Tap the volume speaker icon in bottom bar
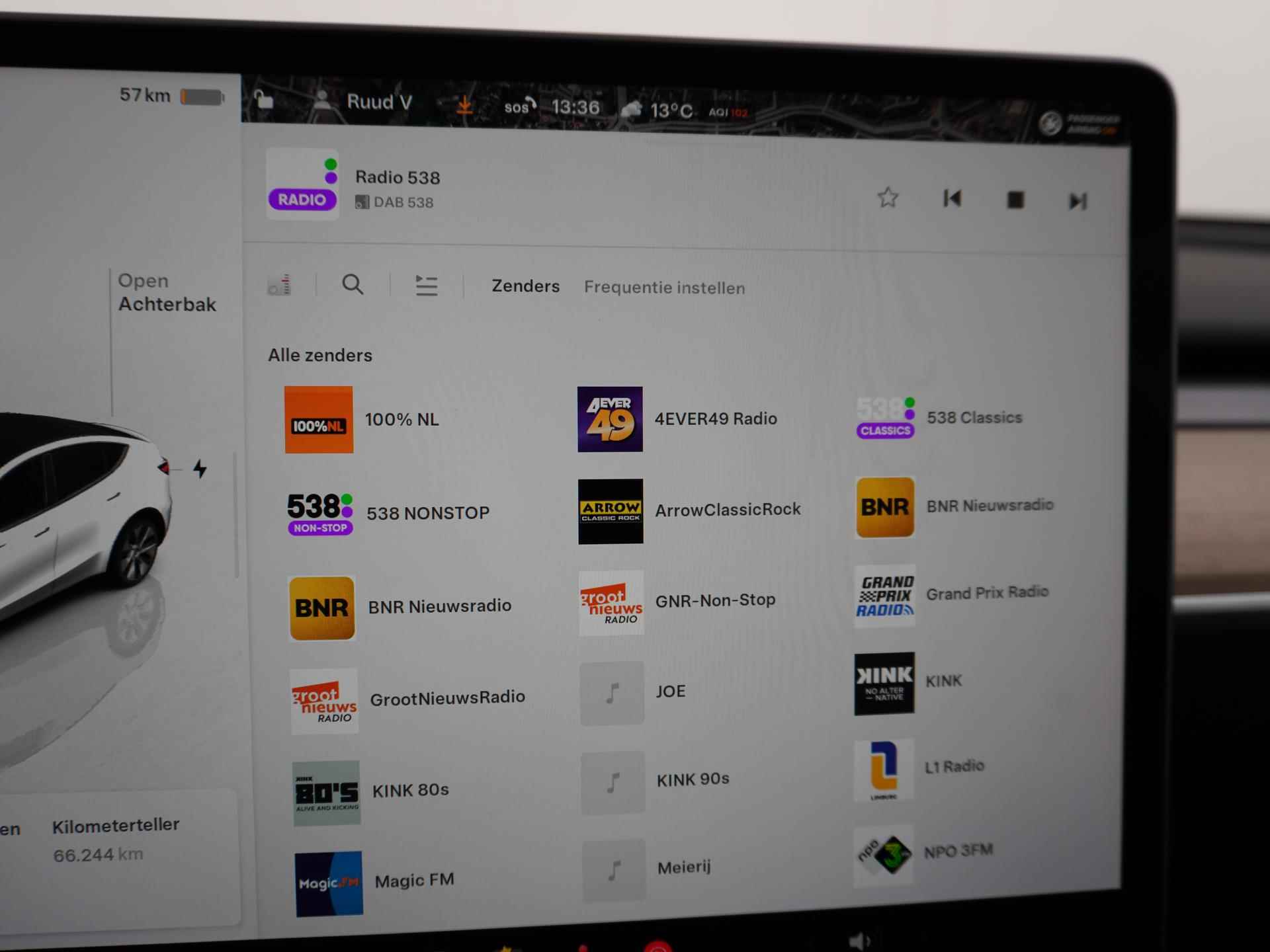This screenshot has height=952, width=1270. point(858,941)
